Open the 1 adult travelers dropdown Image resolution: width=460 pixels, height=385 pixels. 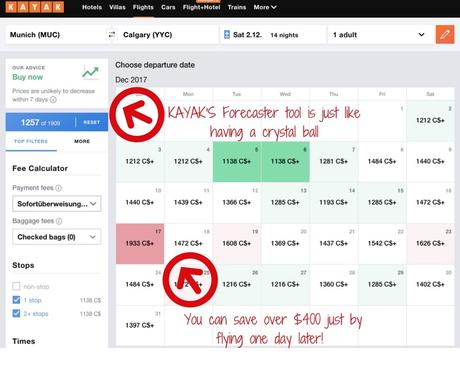[379, 35]
